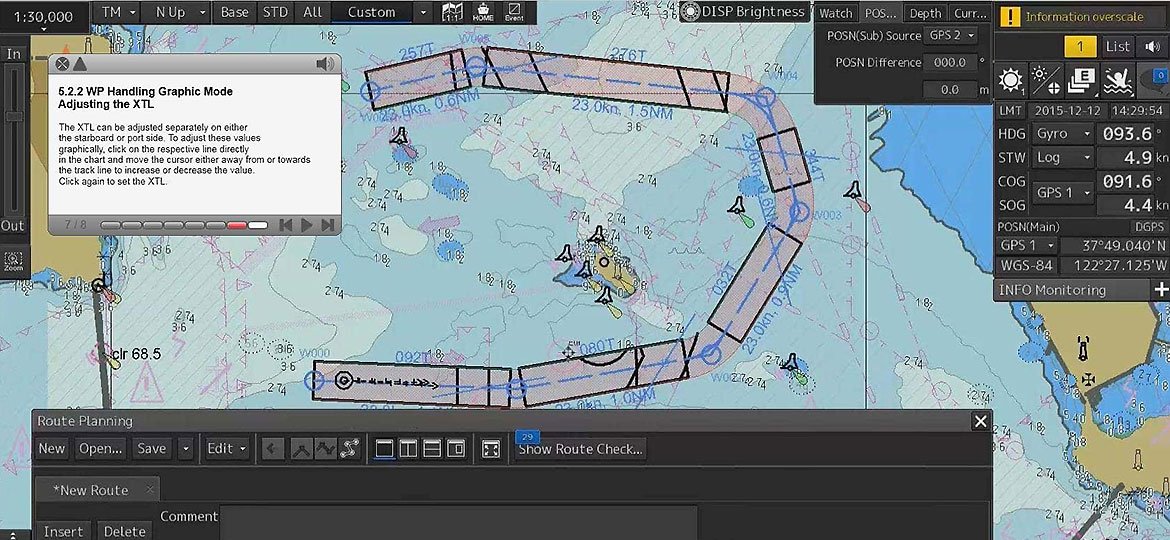Click the fit-to-screen icon in Route Planning
This screenshot has width=1170, height=540.
tap(490, 449)
